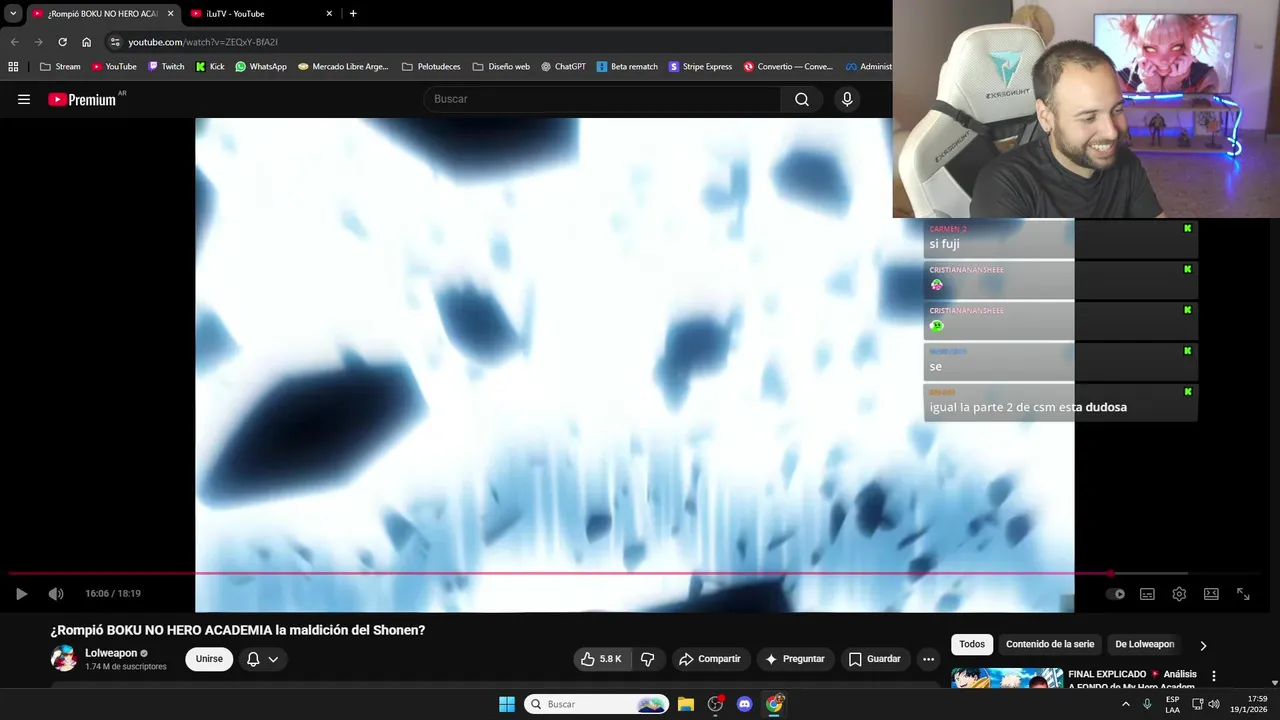1280x720 pixels.
Task: Reload the page
Action: (x=62, y=42)
